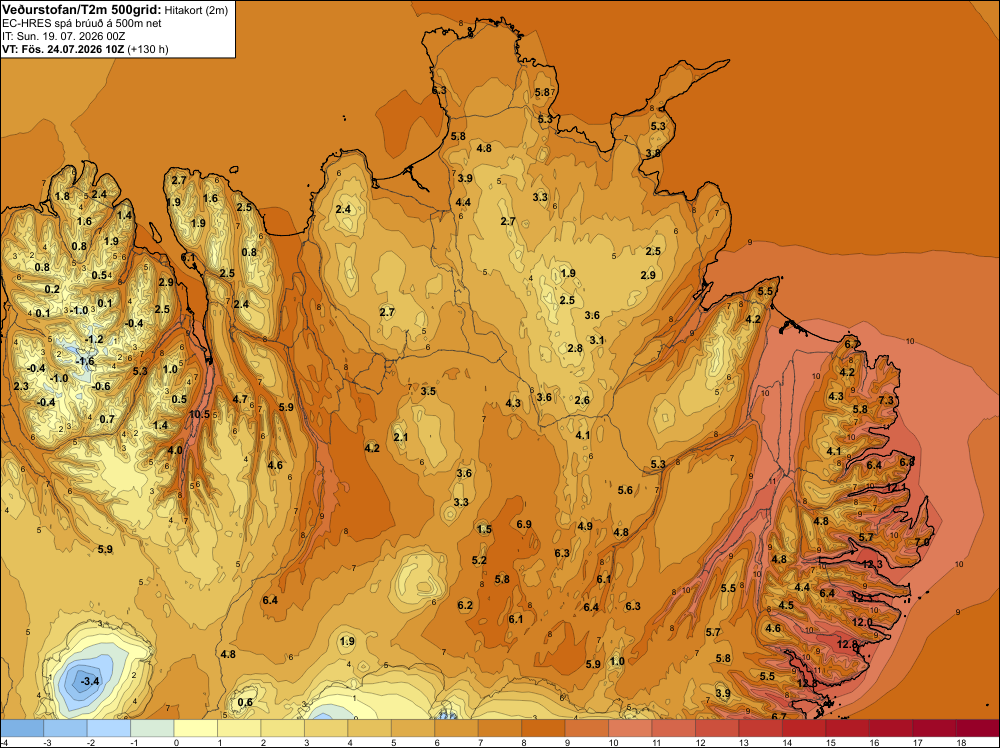Click the 1.5 temperature value
The width and height of the screenshot is (1000, 748).
pyautogui.click(x=484, y=529)
